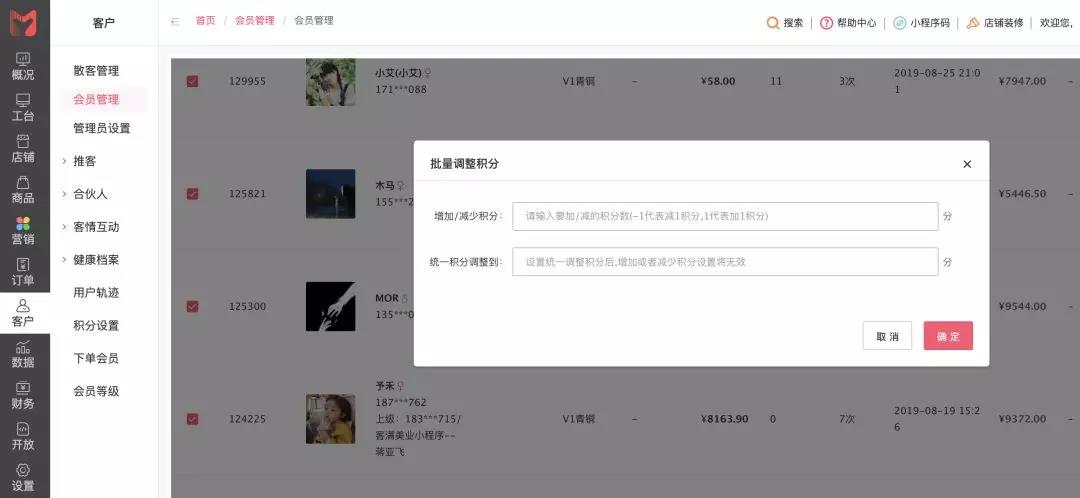Expand the 推客 submenu
1080x498 pixels.
click(x=64, y=161)
